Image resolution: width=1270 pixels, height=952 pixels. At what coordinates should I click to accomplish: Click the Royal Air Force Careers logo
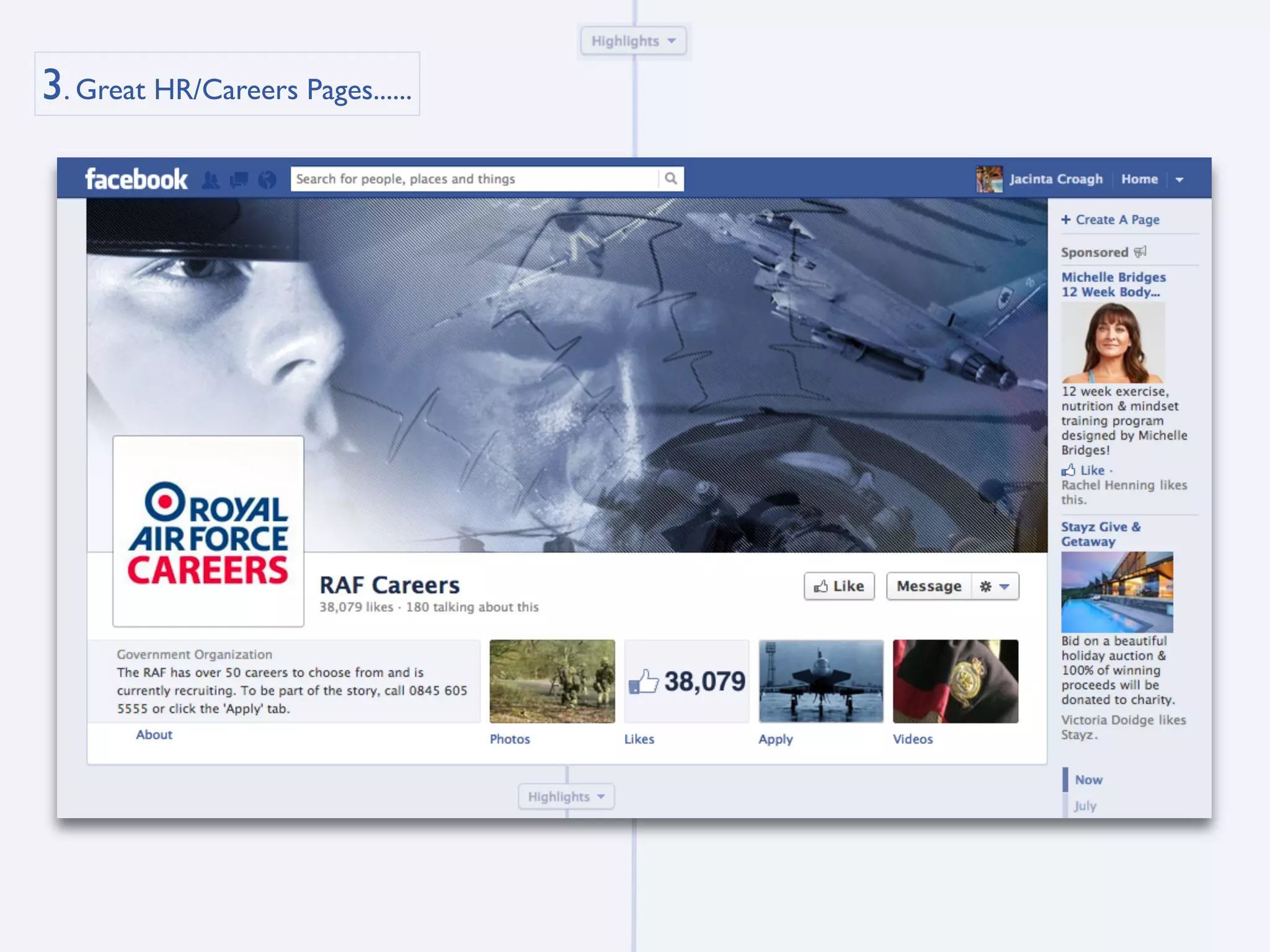pyautogui.click(x=208, y=531)
